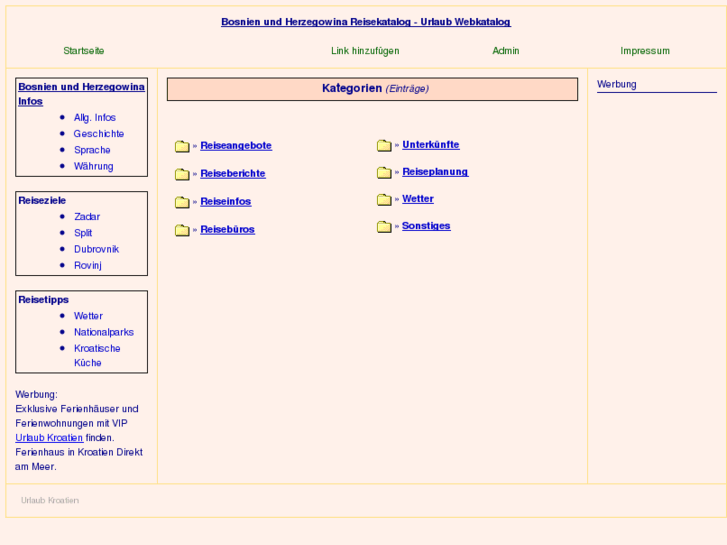Open Kroatische Küche under Reisetipps
727x545 pixels.
pos(97,355)
